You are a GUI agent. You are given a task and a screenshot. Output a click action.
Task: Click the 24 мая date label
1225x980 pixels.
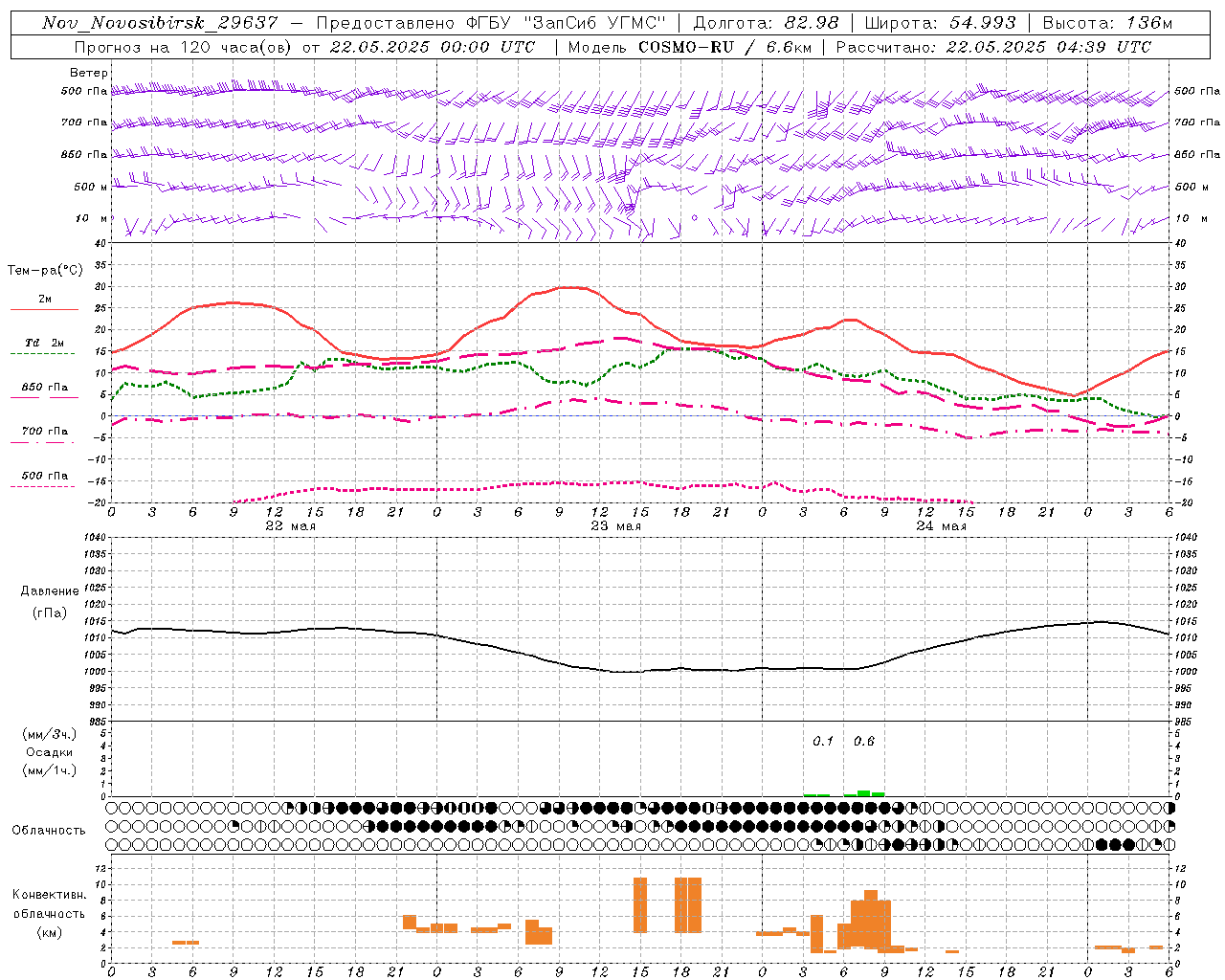(x=941, y=526)
